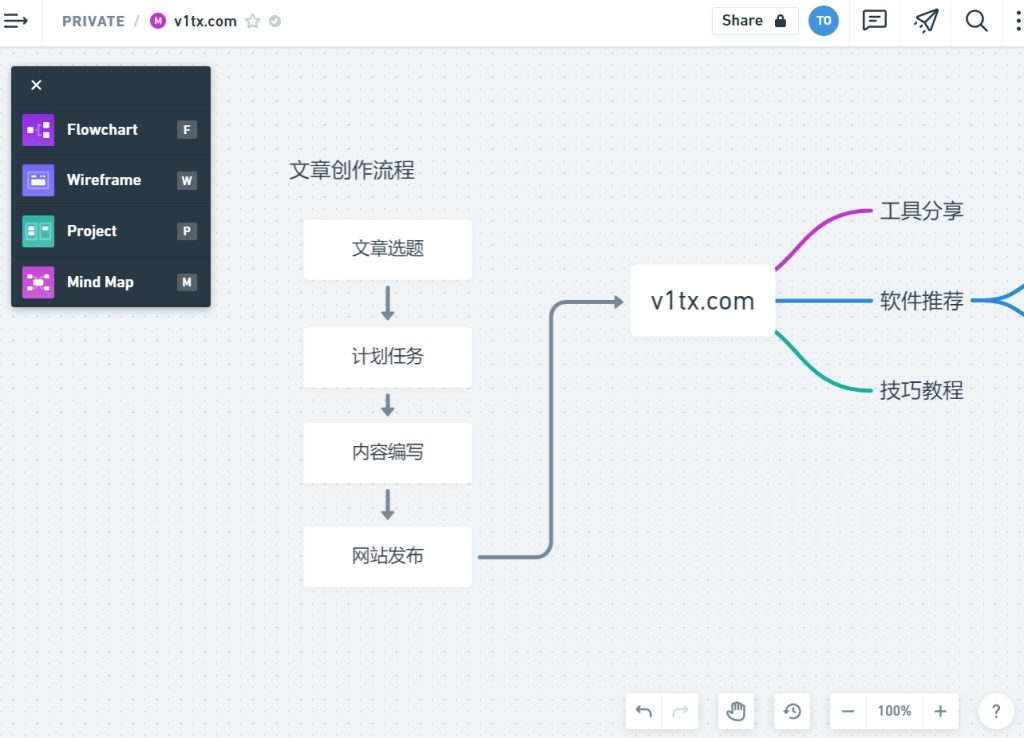Open the comments panel icon
Screen dimensions: 1024x738
[874, 21]
